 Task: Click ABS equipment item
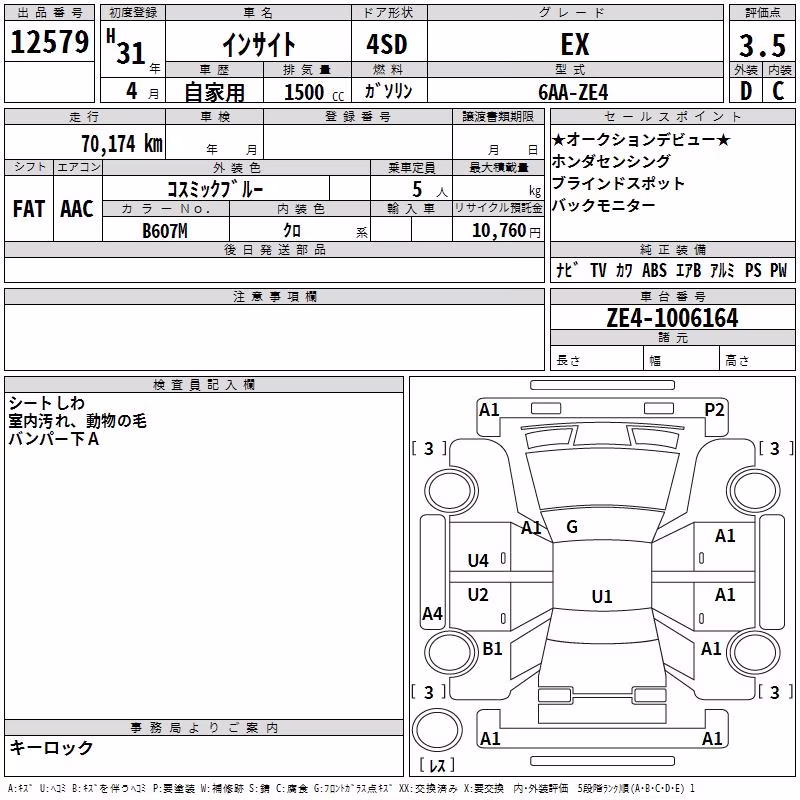click(655, 270)
